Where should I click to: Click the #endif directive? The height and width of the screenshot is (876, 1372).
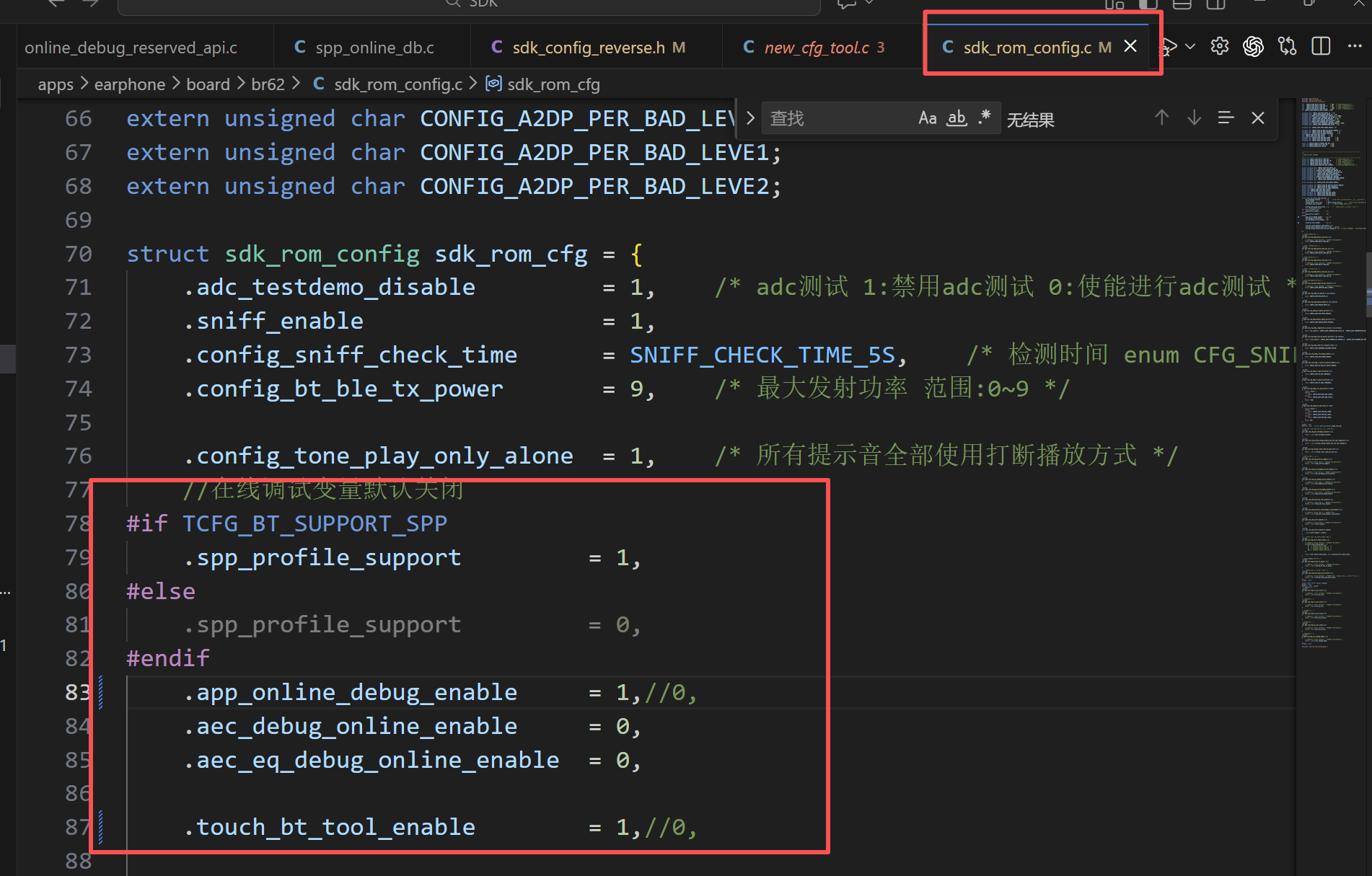point(167,658)
